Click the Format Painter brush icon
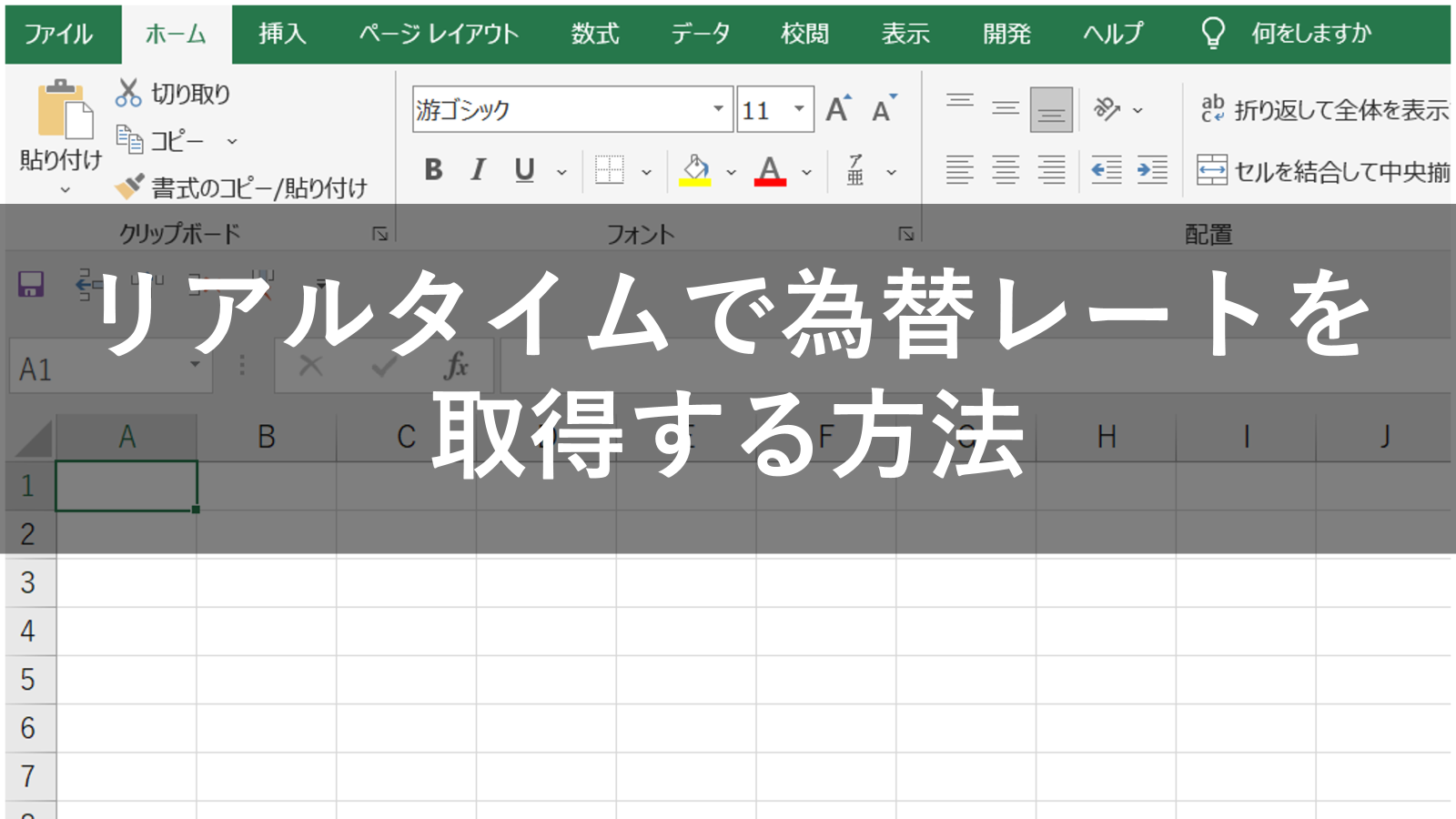 coord(129,187)
